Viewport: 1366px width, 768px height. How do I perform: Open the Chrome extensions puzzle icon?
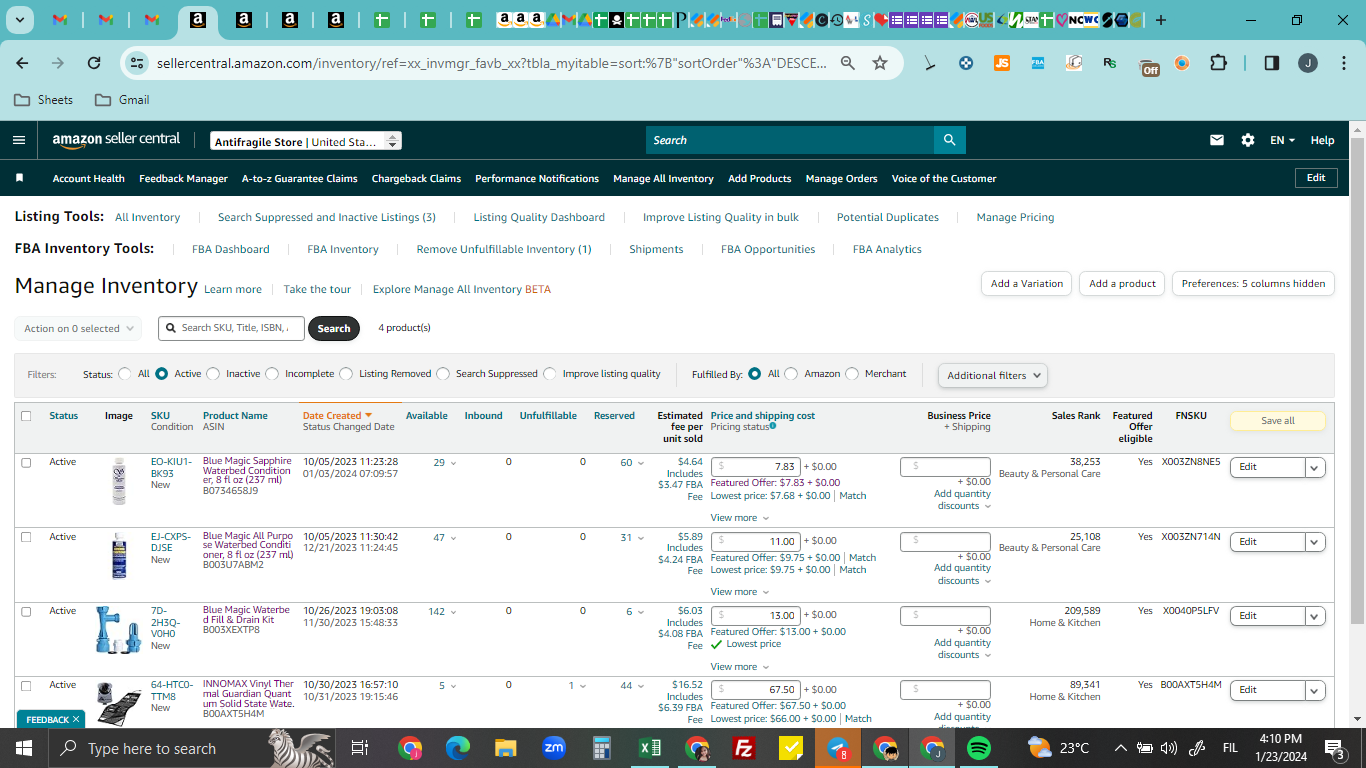[x=1218, y=63]
